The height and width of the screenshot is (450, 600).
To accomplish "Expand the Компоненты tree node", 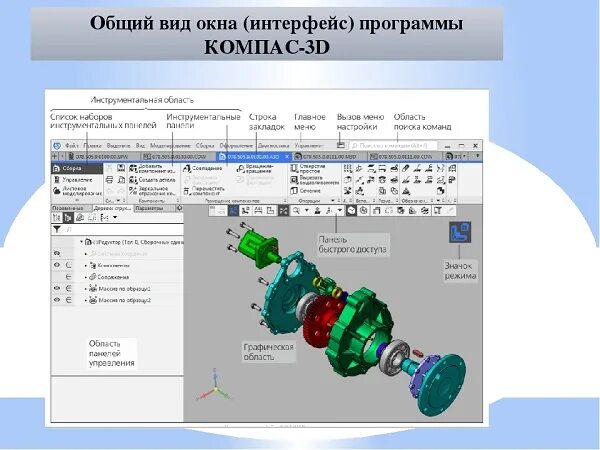I will pyautogui.click(x=85, y=265).
